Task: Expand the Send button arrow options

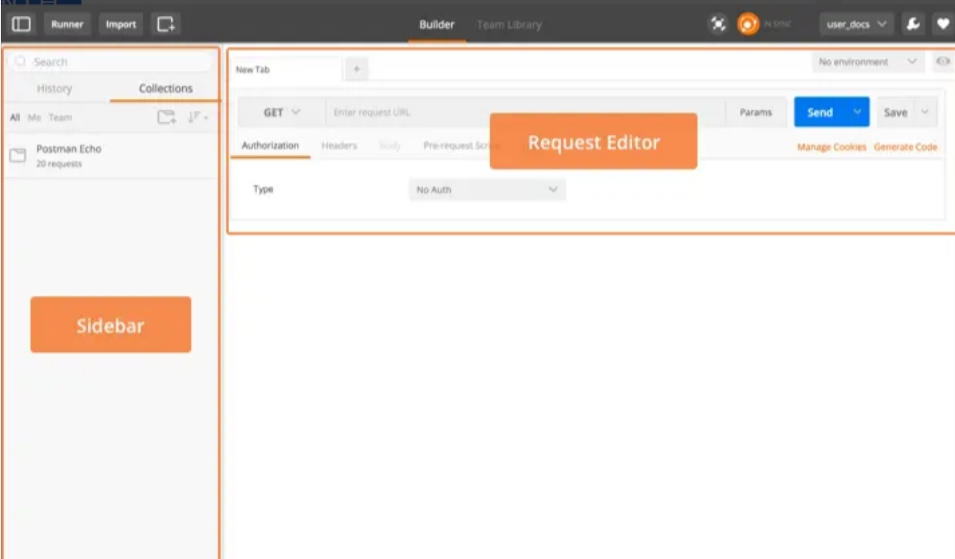Action: 857,113
